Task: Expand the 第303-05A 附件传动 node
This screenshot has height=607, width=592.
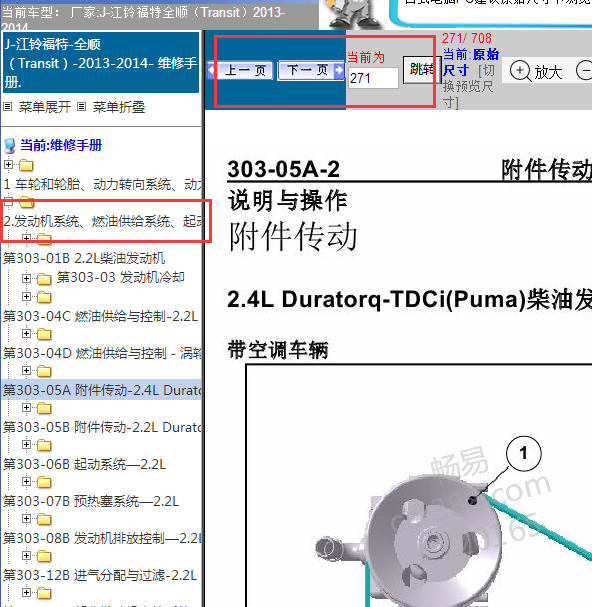Action: pyautogui.click(x=26, y=370)
